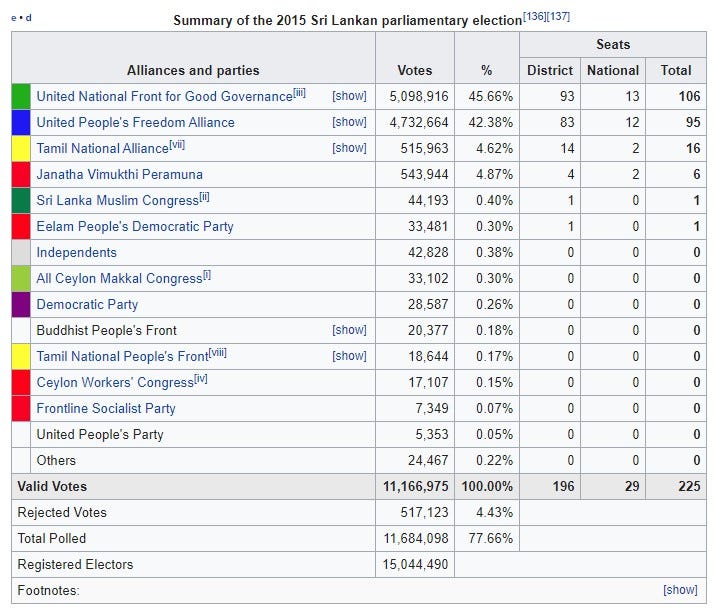Click grey swatch for Independents
Screen dimensions: 716x612
[x=21, y=253]
